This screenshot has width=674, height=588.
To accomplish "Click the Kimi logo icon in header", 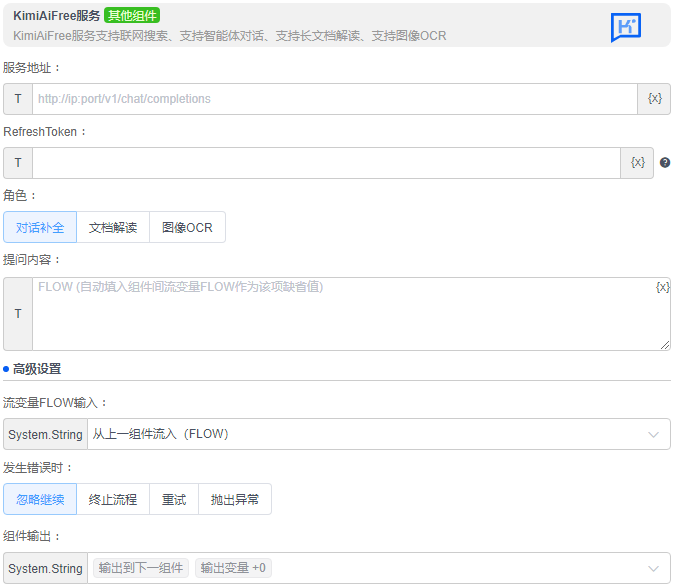I will pyautogui.click(x=626, y=27).
